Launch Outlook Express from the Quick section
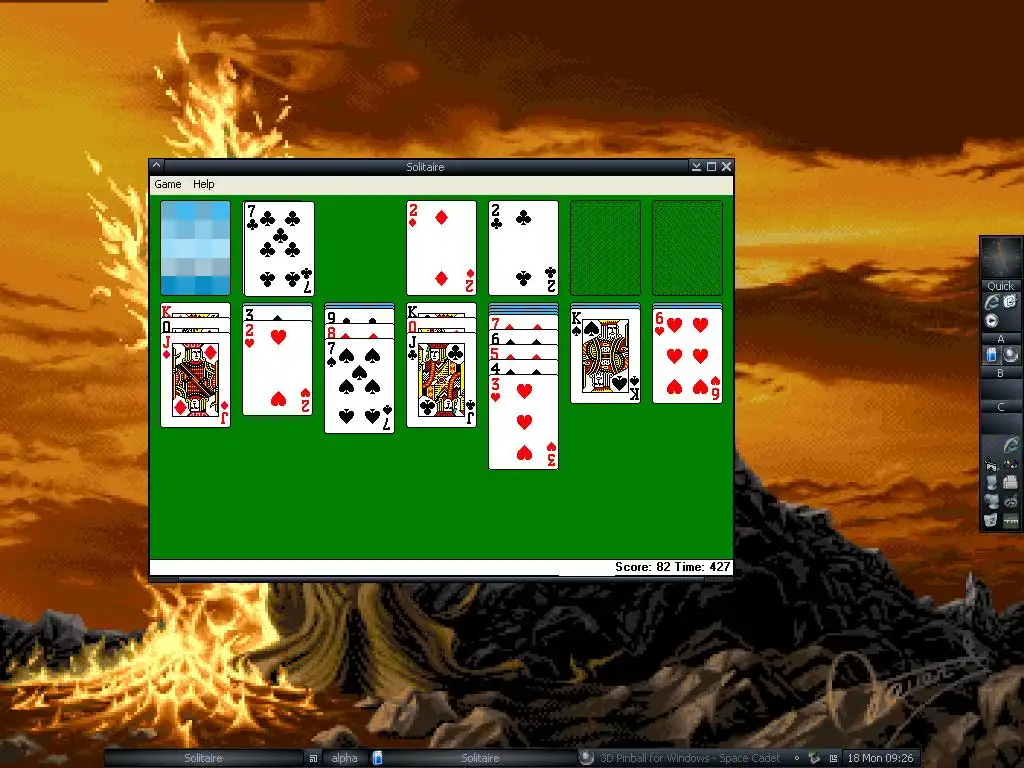 pyautogui.click(x=1010, y=302)
